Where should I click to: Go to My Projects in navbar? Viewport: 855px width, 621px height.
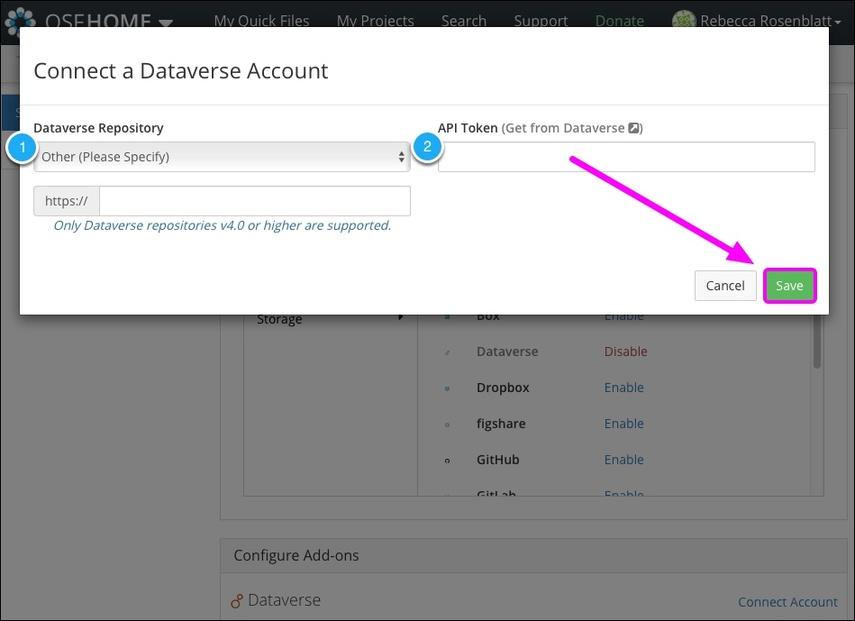click(375, 21)
